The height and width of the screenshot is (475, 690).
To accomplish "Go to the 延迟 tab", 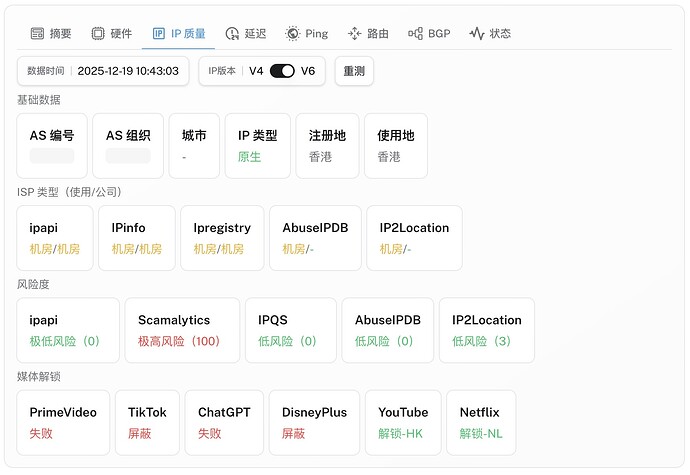I will point(246,33).
